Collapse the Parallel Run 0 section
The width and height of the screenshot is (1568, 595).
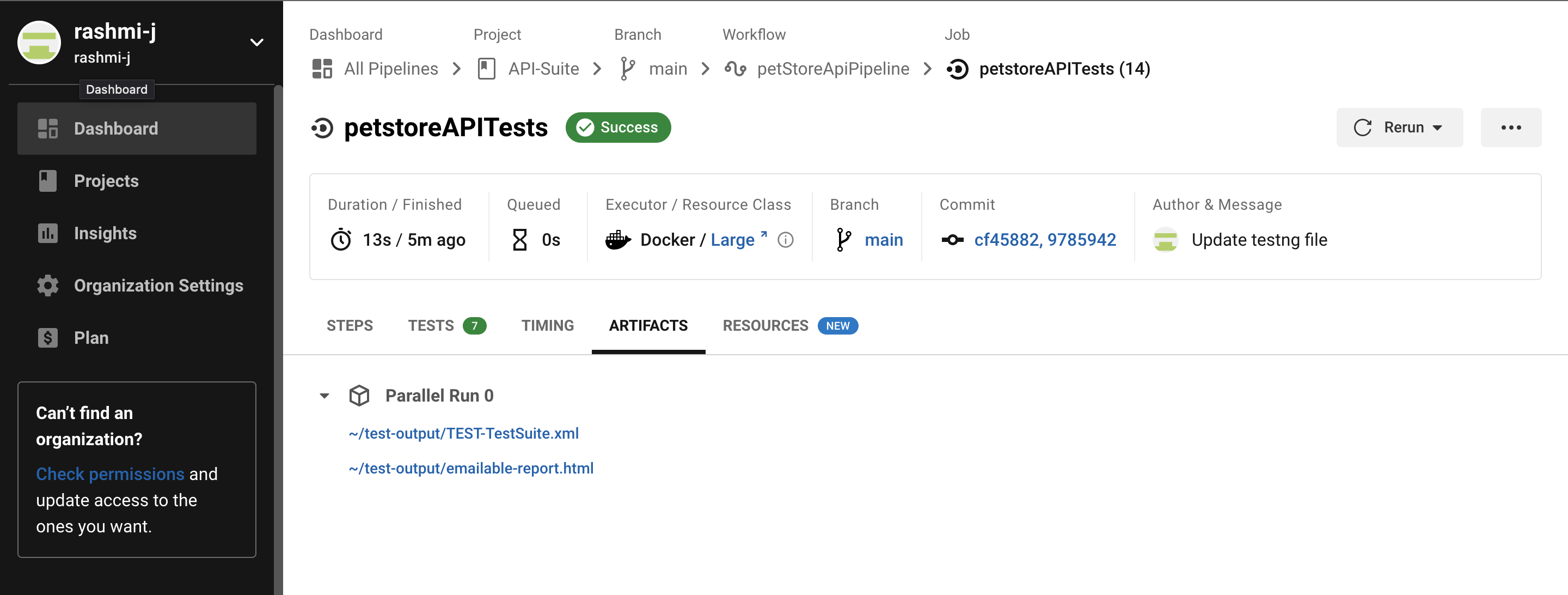[324, 395]
